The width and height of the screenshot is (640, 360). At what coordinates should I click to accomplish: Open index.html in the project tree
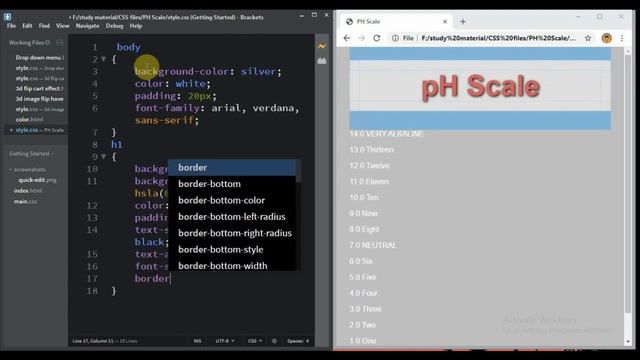tap(28, 191)
